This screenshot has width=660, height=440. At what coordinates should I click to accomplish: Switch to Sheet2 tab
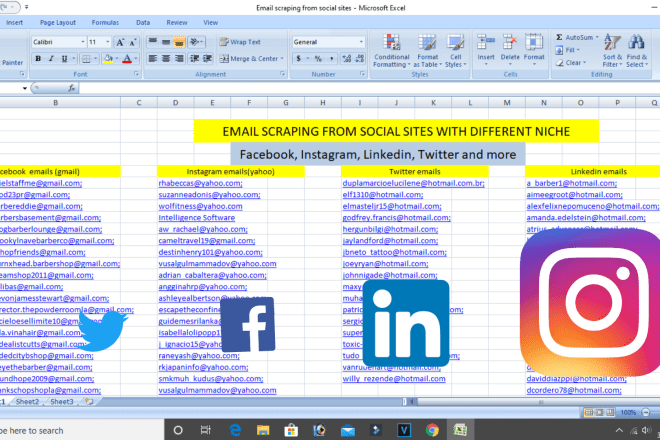(x=27, y=402)
